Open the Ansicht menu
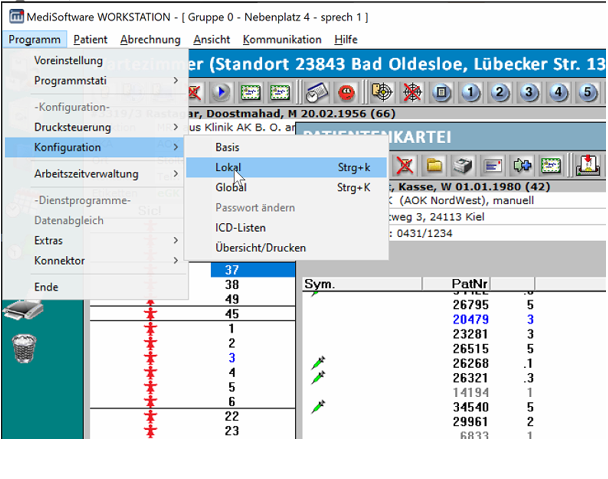The height and width of the screenshot is (479, 608). (x=212, y=40)
